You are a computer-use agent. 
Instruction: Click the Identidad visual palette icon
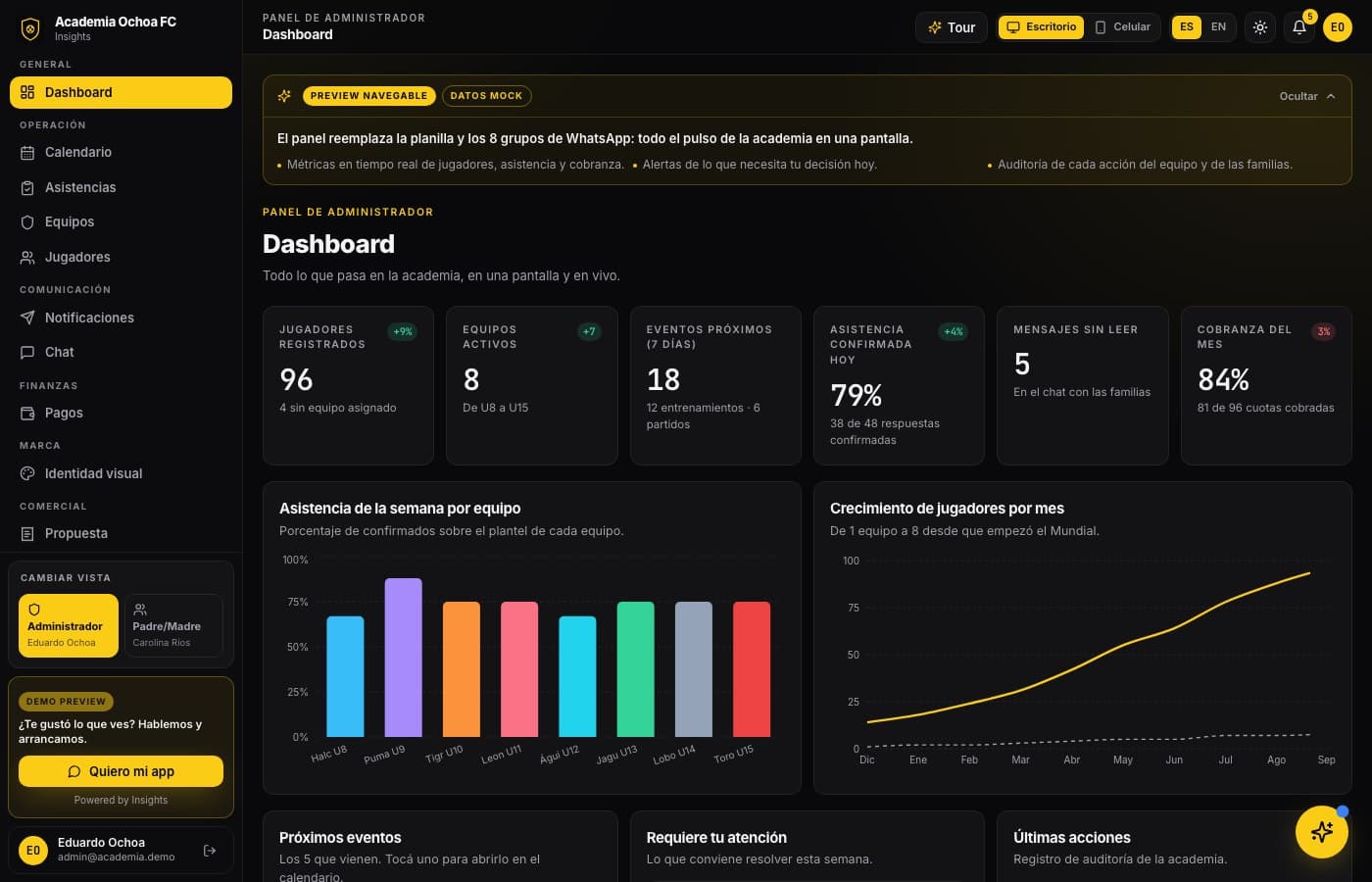tap(27, 473)
